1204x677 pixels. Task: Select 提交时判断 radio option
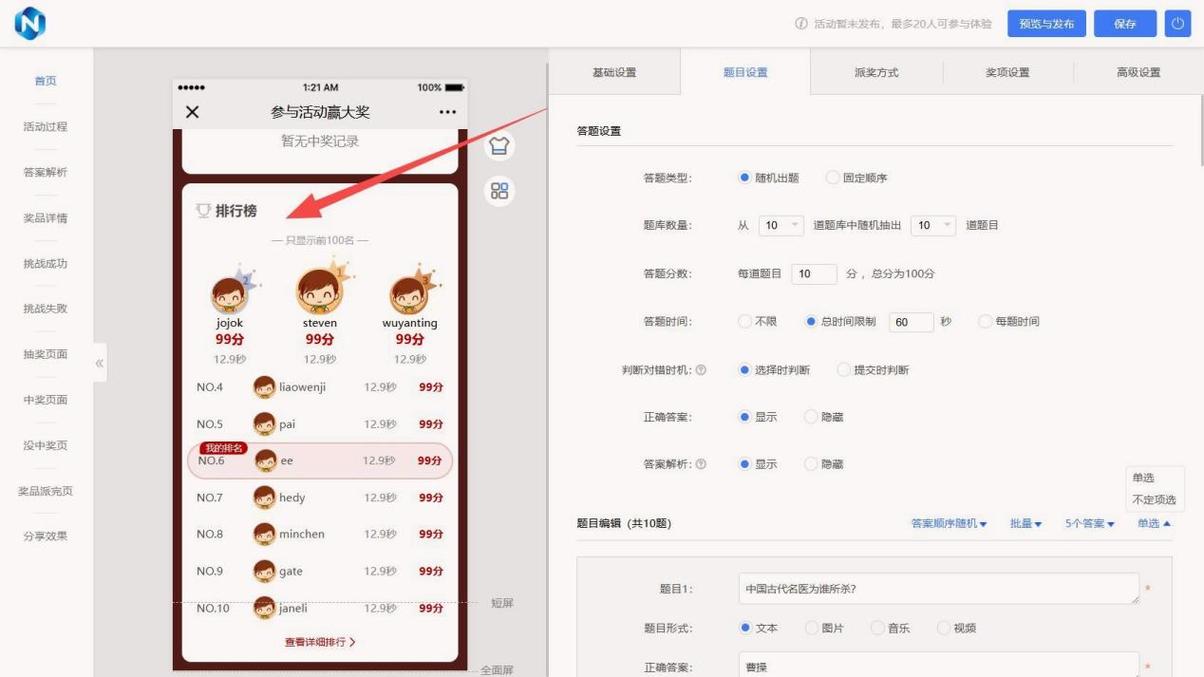click(843, 370)
